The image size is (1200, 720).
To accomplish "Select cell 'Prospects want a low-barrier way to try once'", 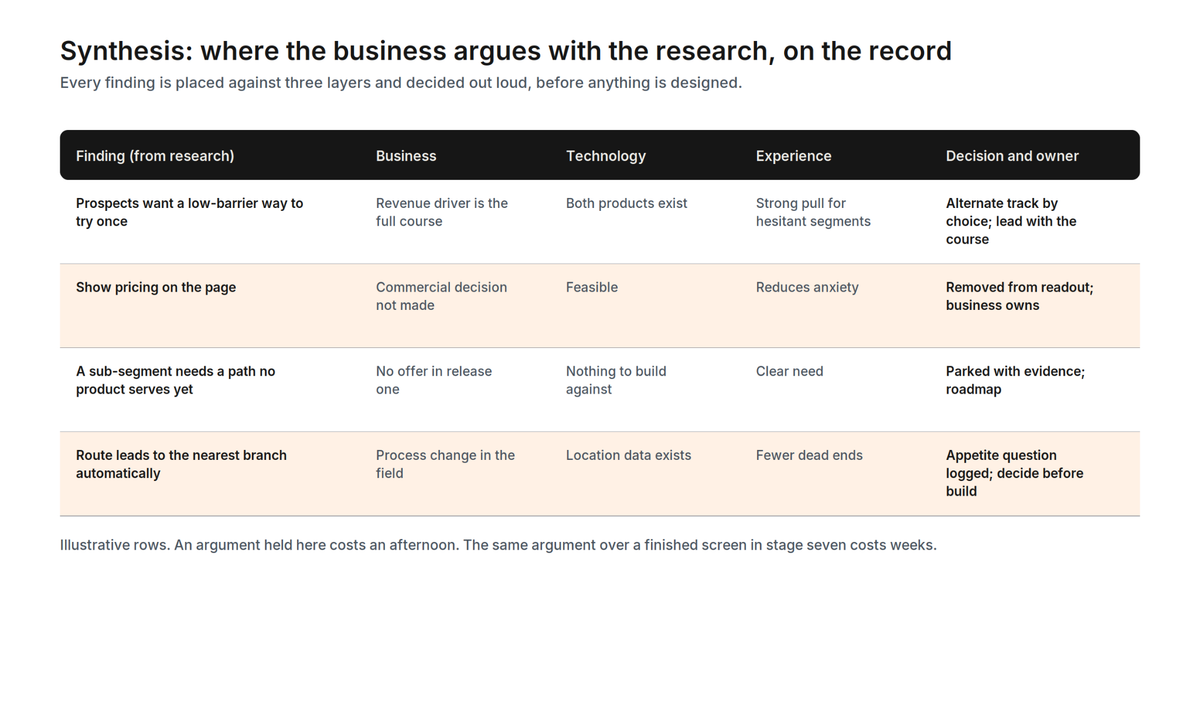I will coord(190,212).
